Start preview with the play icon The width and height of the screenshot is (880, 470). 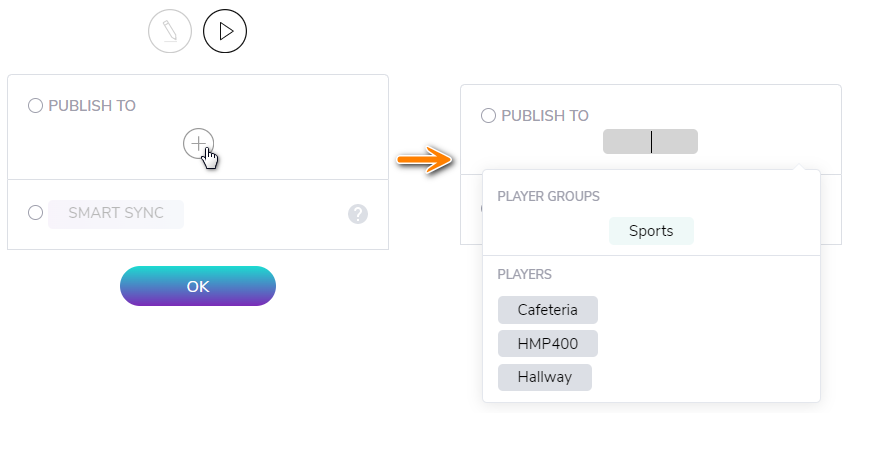tap(225, 31)
